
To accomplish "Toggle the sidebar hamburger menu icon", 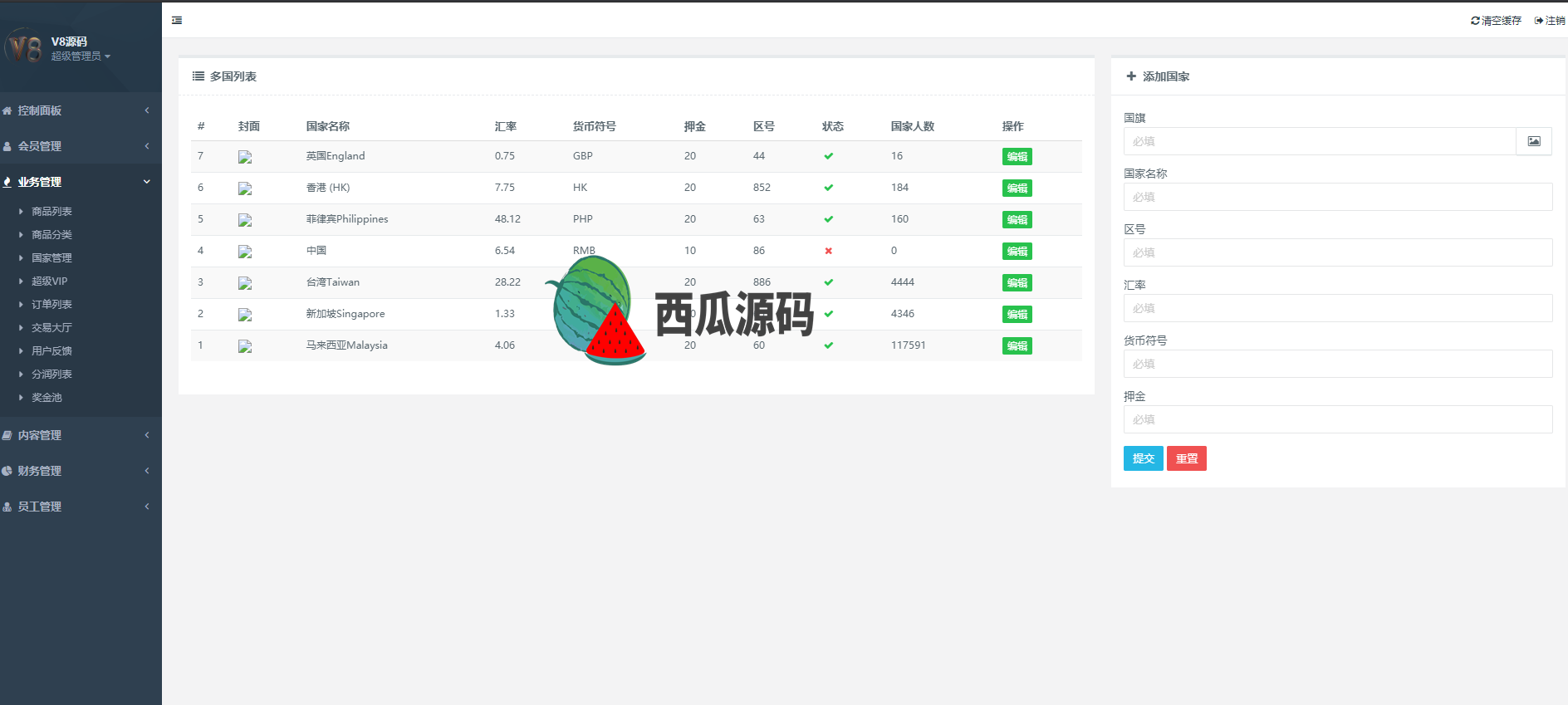I will pyautogui.click(x=177, y=20).
